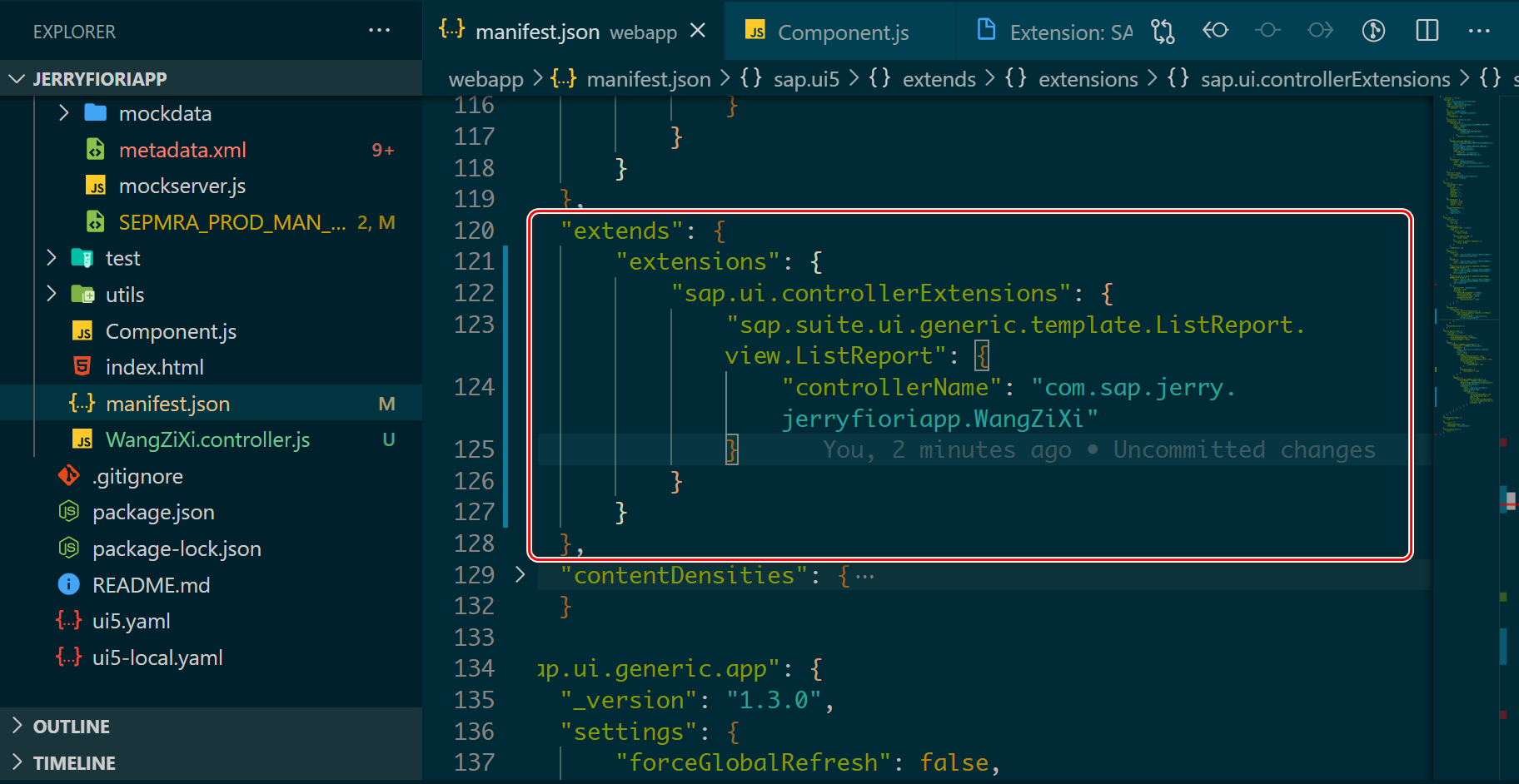Click the node icon beside package.json
Image resolution: width=1519 pixels, height=784 pixels.
coord(69,511)
